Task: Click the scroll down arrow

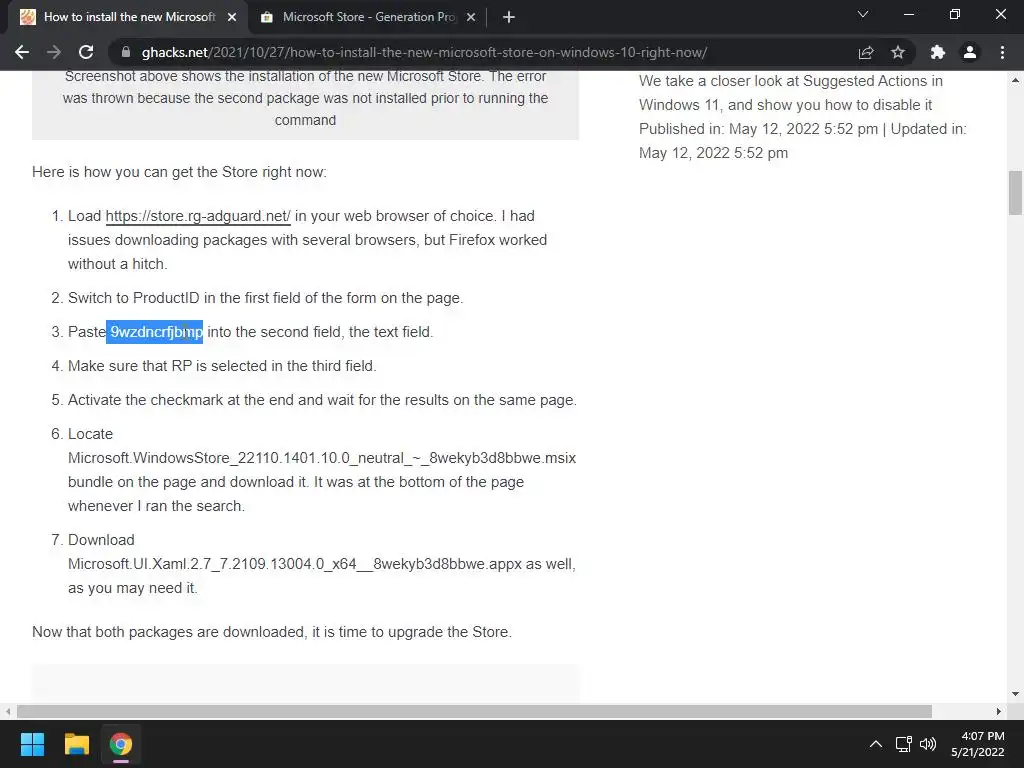Action: pos(1016,694)
